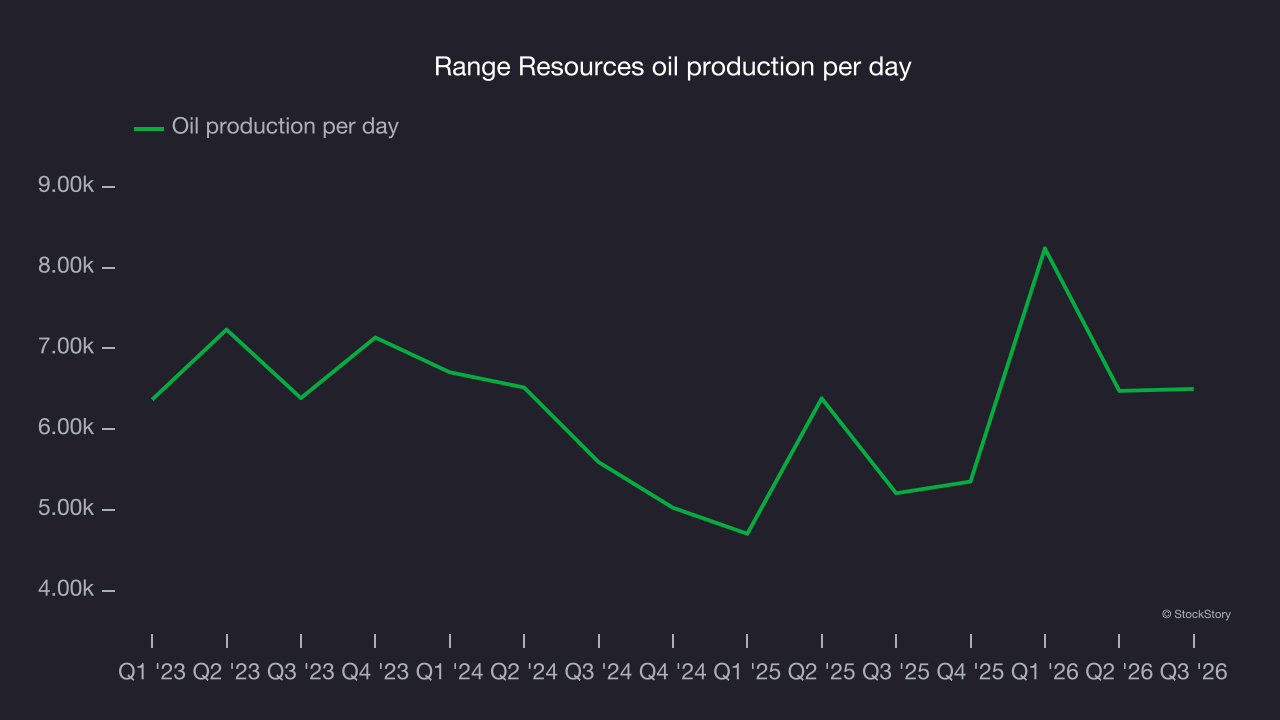
Task: Click the Q1 '26 peak point on the line
Action: point(1045,248)
